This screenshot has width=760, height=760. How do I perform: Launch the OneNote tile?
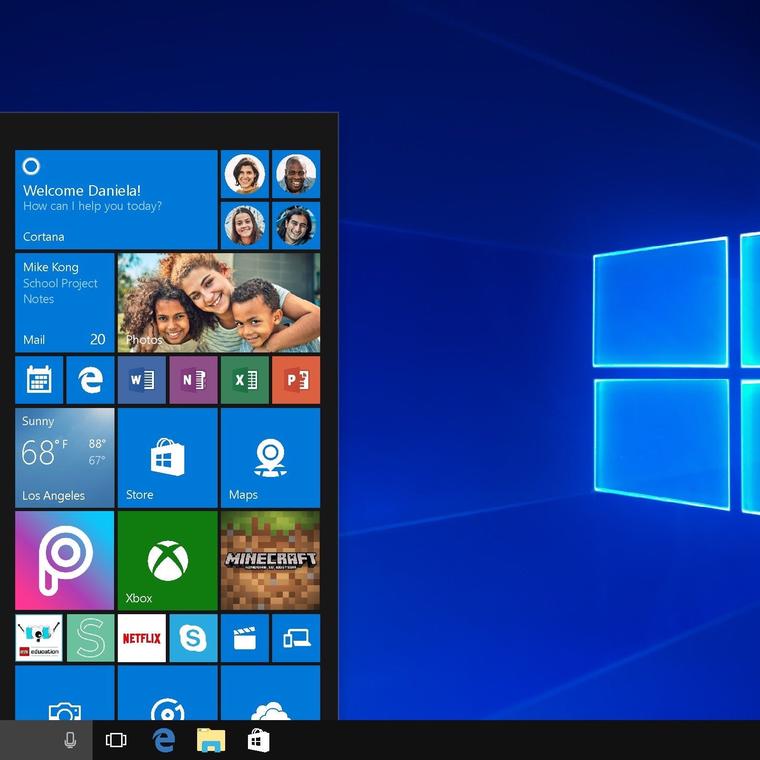[193, 380]
